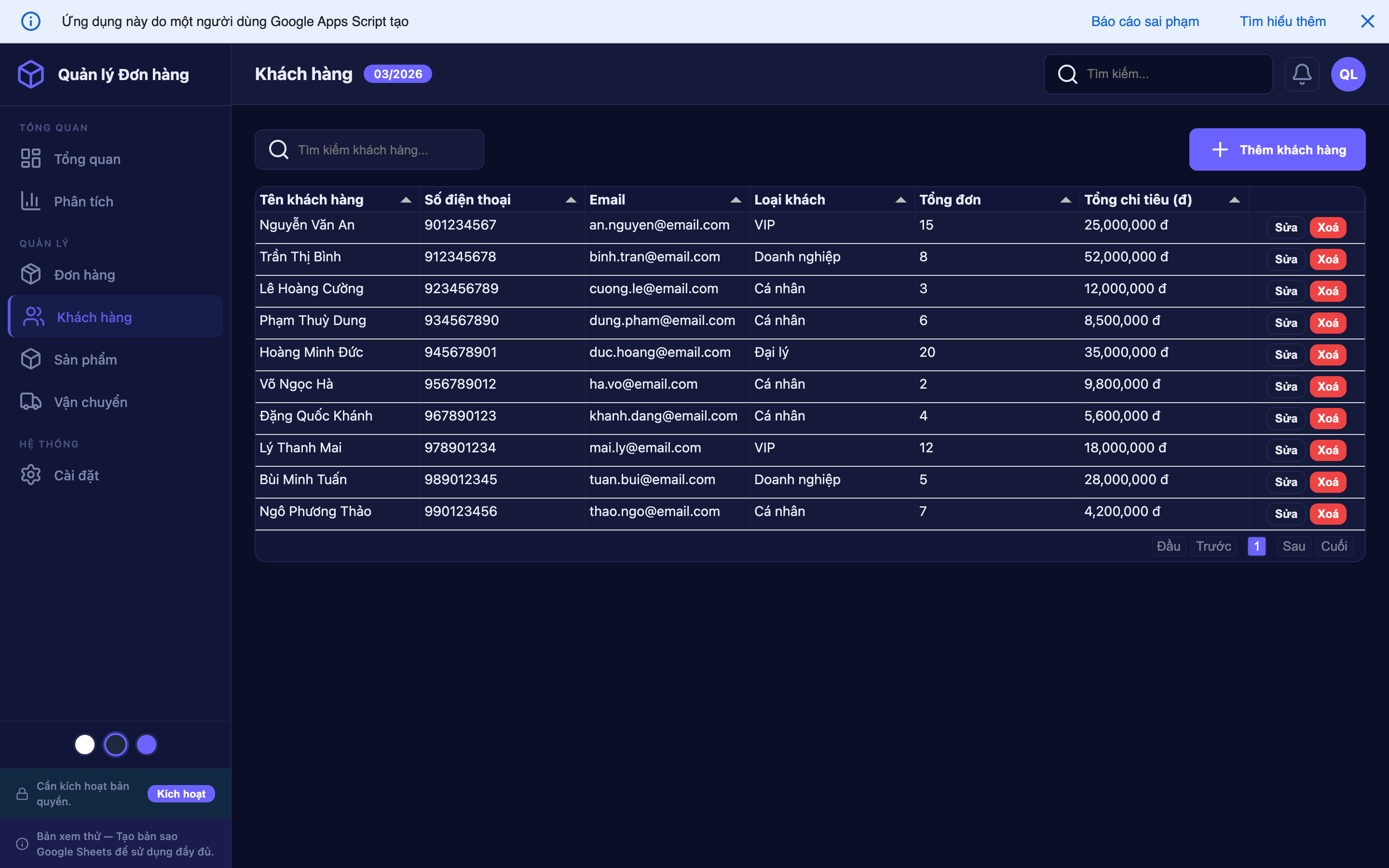Image resolution: width=1389 pixels, height=868 pixels.
Task: Click the Cài đặt gear icon
Action: coord(31,474)
